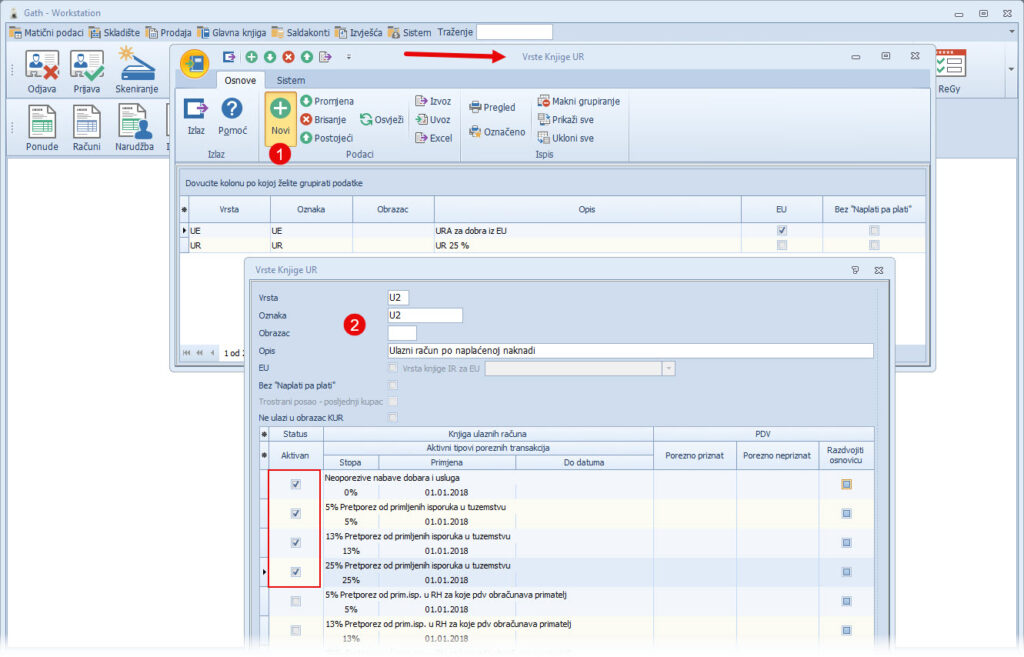The height and width of the screenshot is (657, 1024).
Task: Click into the Opis text field
Action: (x=629, y=351)
